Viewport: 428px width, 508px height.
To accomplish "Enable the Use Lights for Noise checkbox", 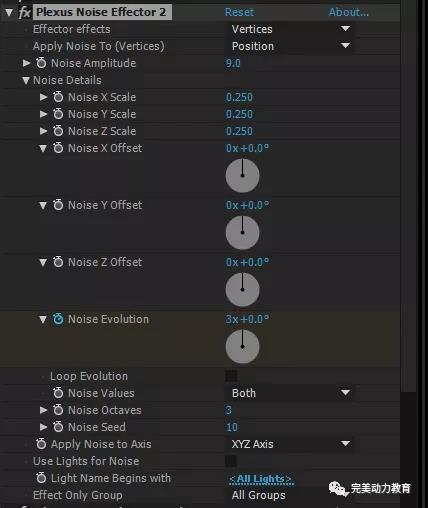I will coord(231,461).
